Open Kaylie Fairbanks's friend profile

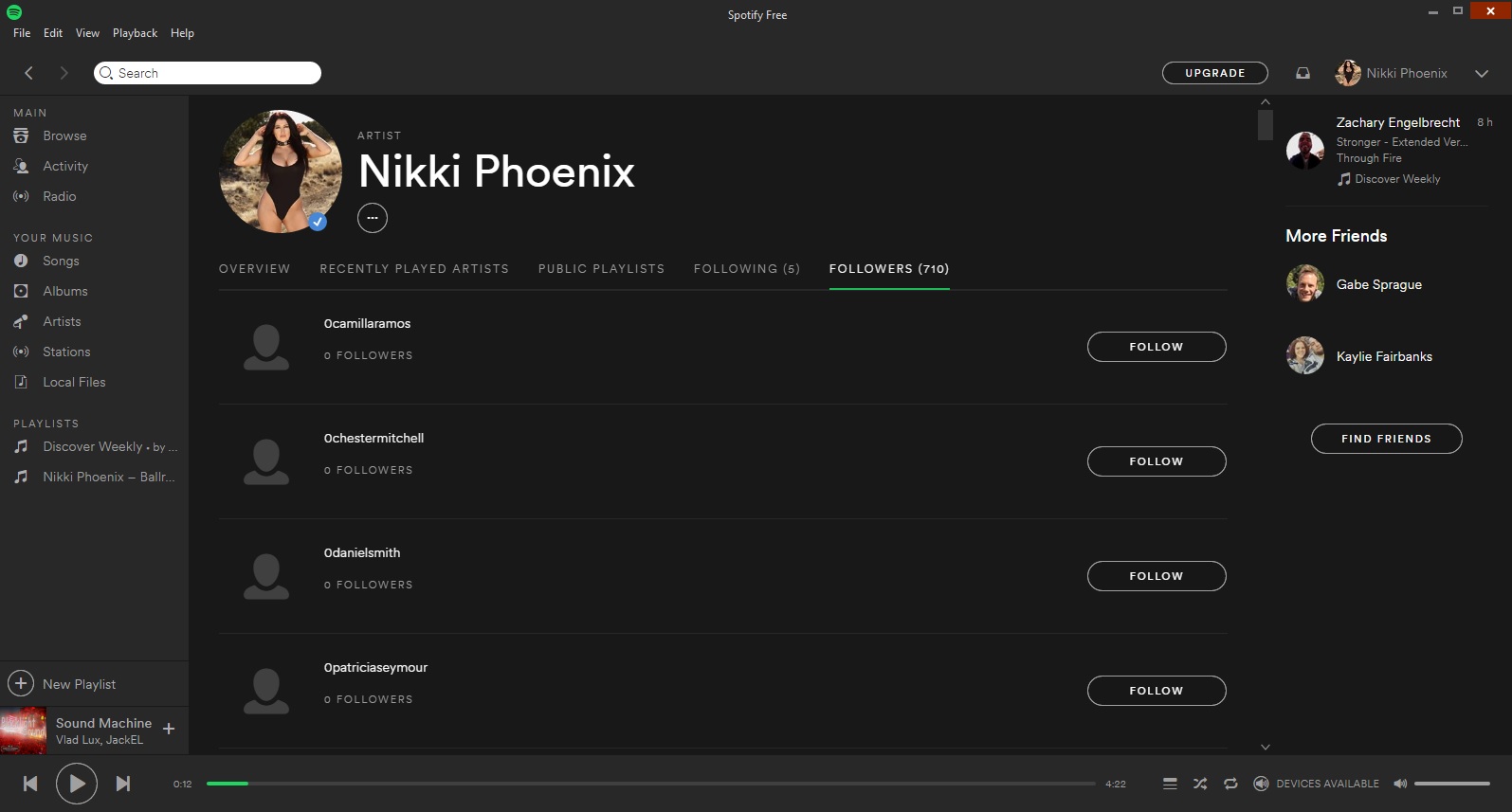[x=1384, y=356]
